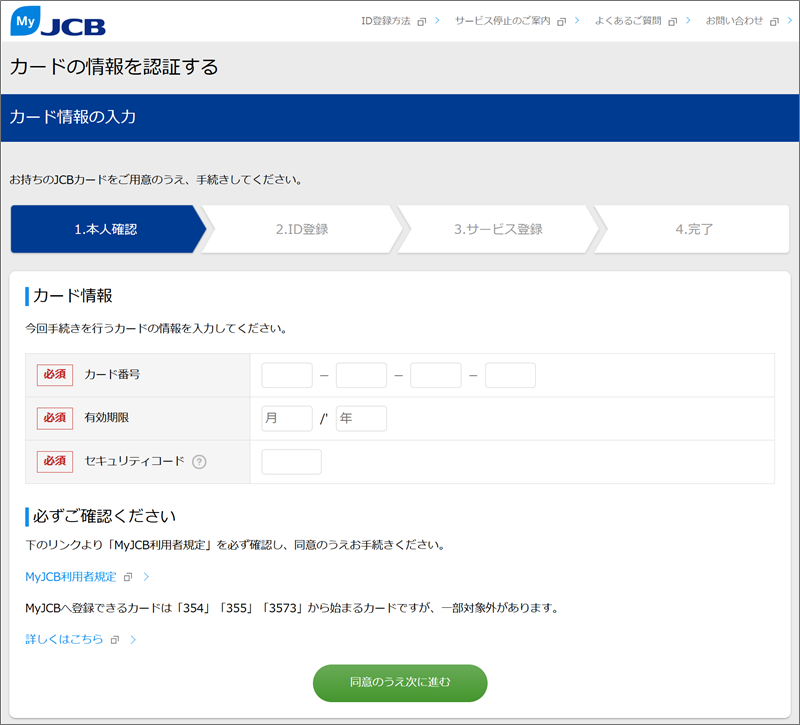Click 必須 badge beside セキュリティコード
The height and width of the screenshot is (725, 800).
(55, 462)
